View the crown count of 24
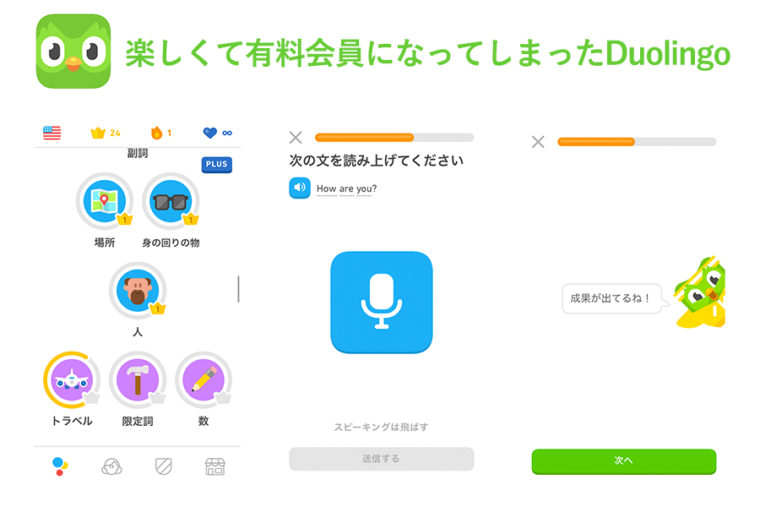760x507 pixels. click(106, 132)
